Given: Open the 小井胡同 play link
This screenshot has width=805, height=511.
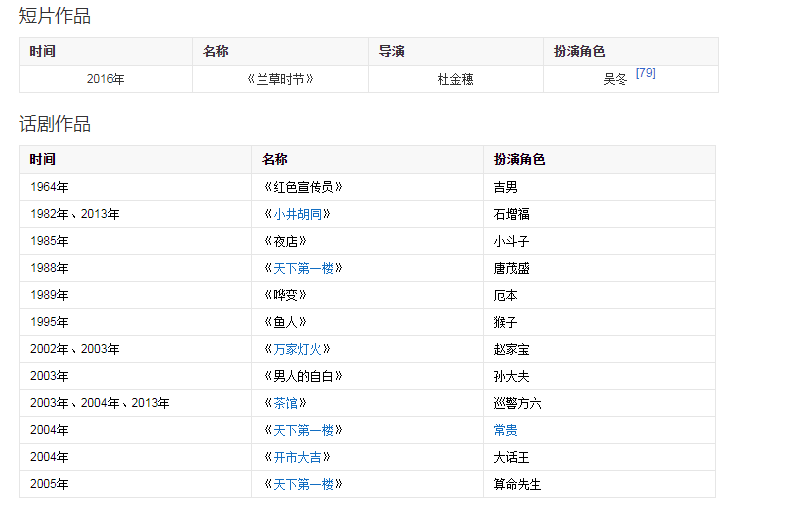Looking at the screenshot, I should [x=301, y=214].
